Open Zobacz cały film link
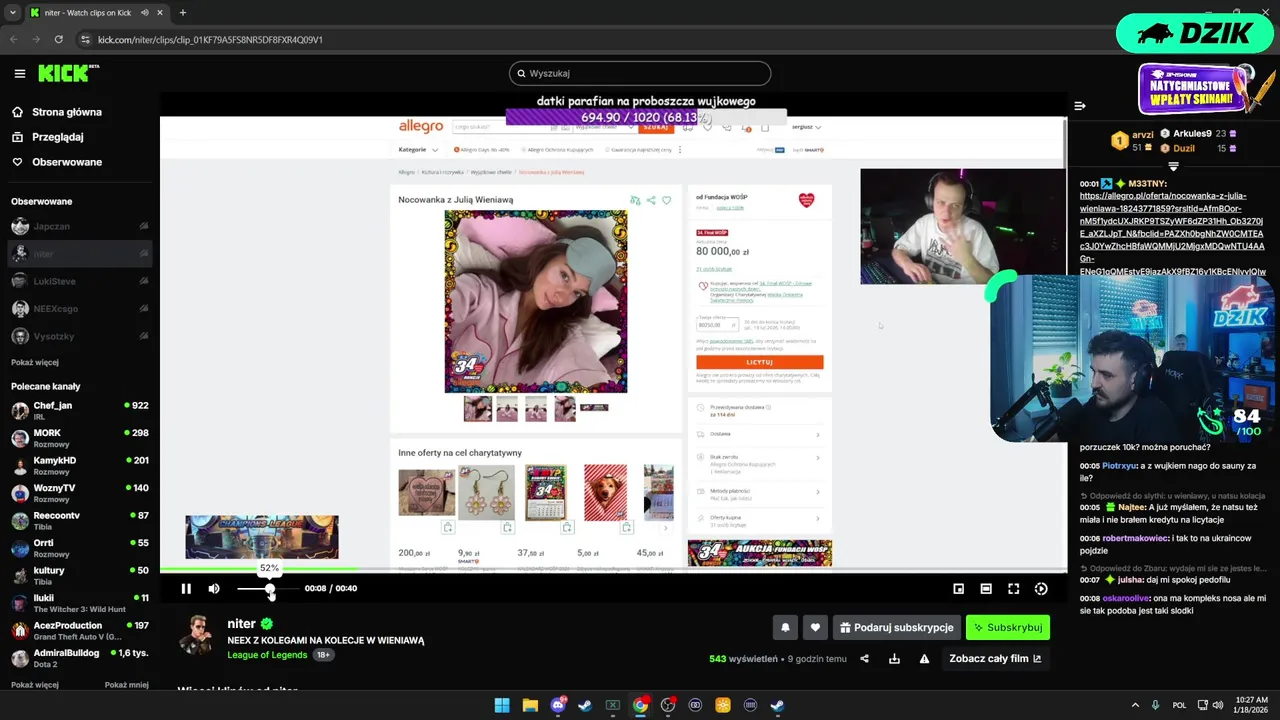The width and height of the screenshot is (1280, 720). click(x=995, y=659)
